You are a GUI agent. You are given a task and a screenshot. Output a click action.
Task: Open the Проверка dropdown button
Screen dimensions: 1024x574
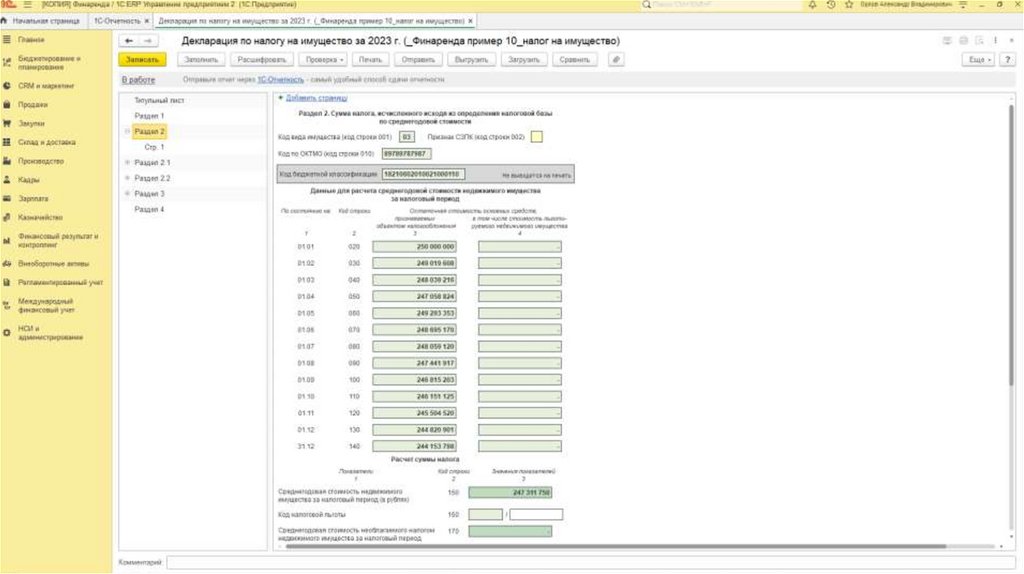click(325, 60)
